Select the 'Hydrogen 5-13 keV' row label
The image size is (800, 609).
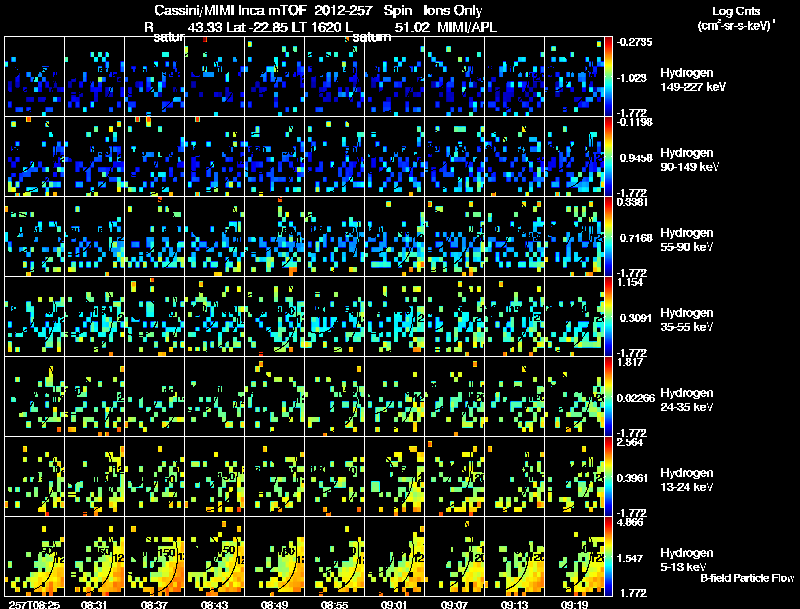[687, 560]
